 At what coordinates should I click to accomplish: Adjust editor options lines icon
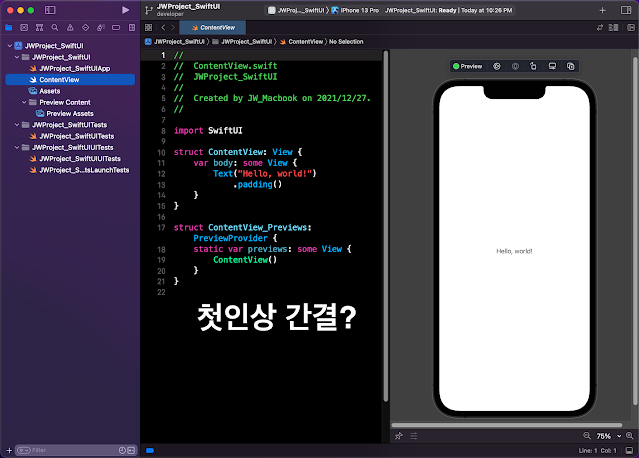613,28
